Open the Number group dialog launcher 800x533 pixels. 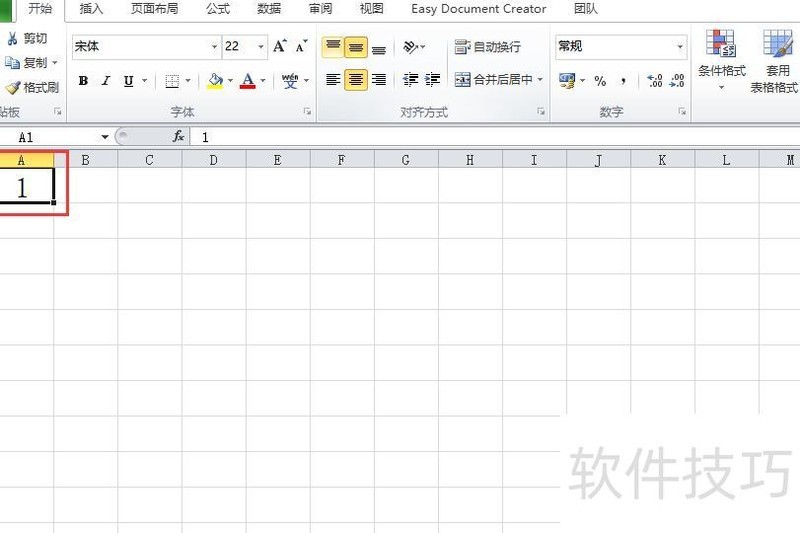click(682, 112)
